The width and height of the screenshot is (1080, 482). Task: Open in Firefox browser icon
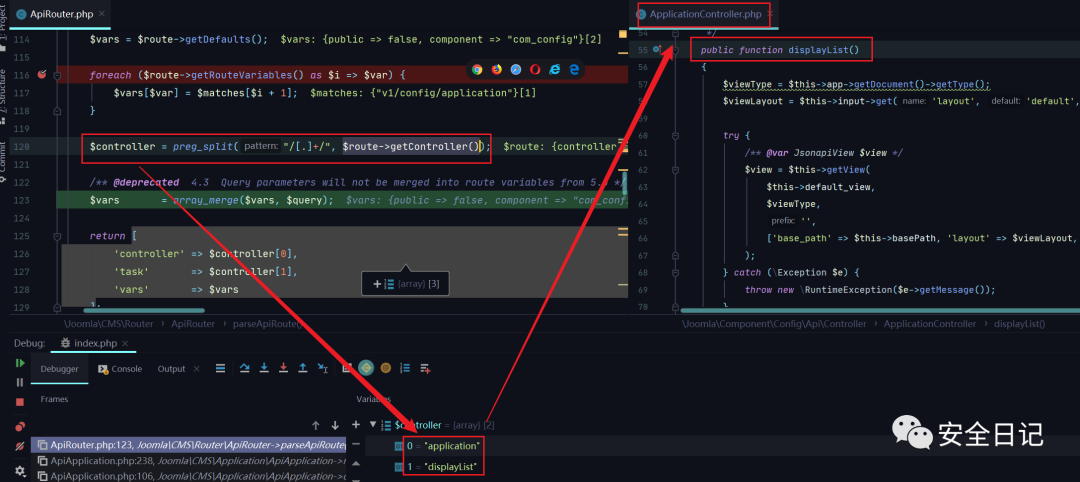tap(496, 69)
